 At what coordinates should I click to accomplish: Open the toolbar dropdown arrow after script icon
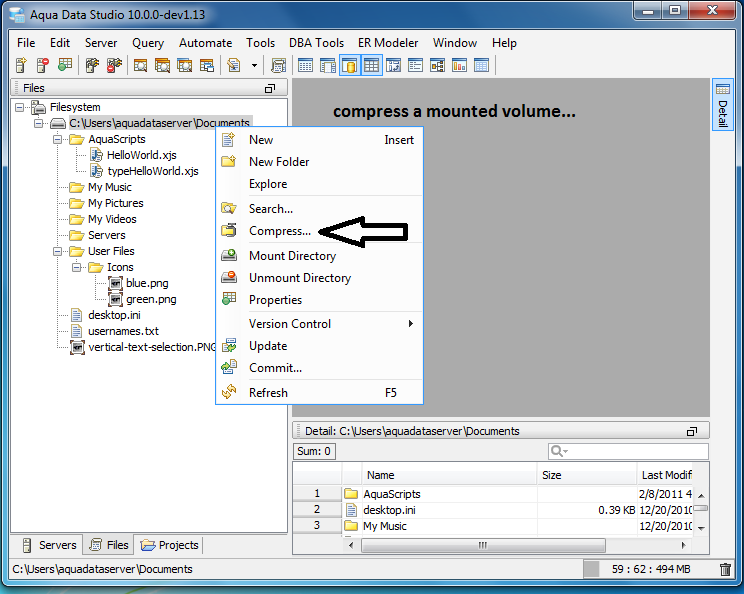click(x=254, y=65)
